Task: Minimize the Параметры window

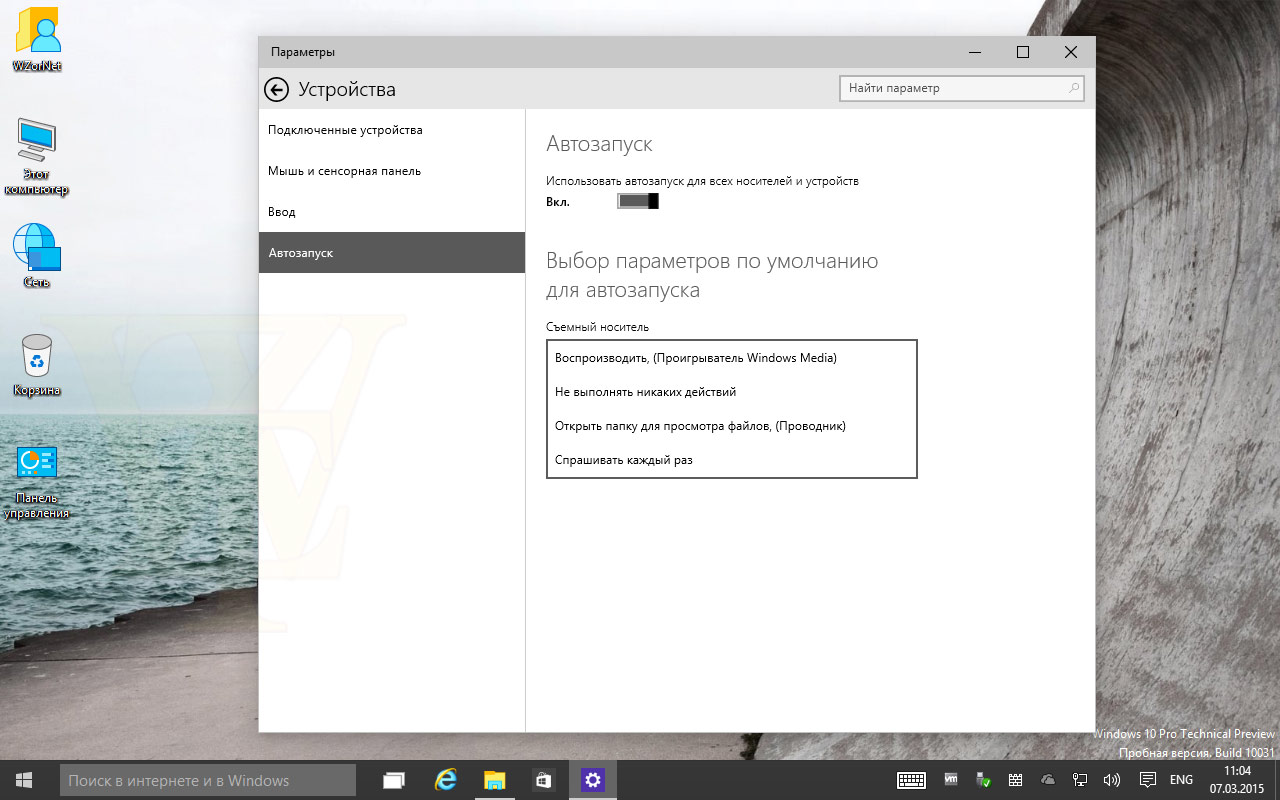Action: (975, 52)
